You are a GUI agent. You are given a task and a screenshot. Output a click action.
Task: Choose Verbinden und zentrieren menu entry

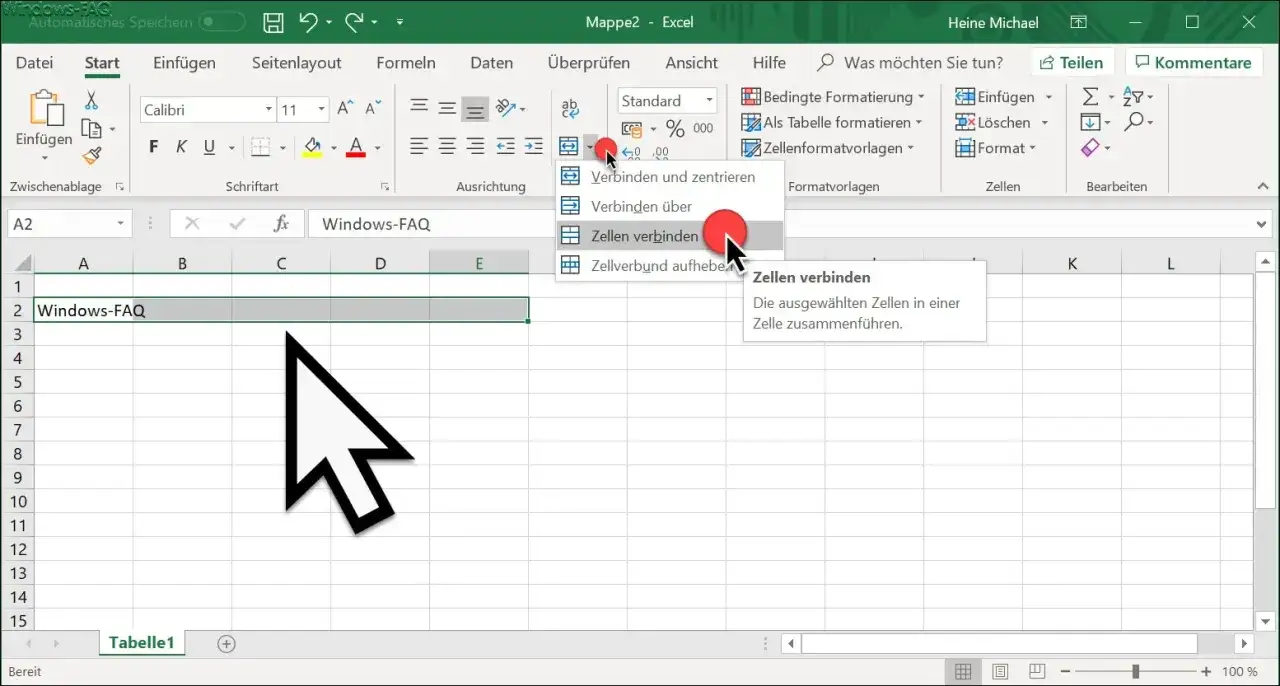tap(670, 177)
